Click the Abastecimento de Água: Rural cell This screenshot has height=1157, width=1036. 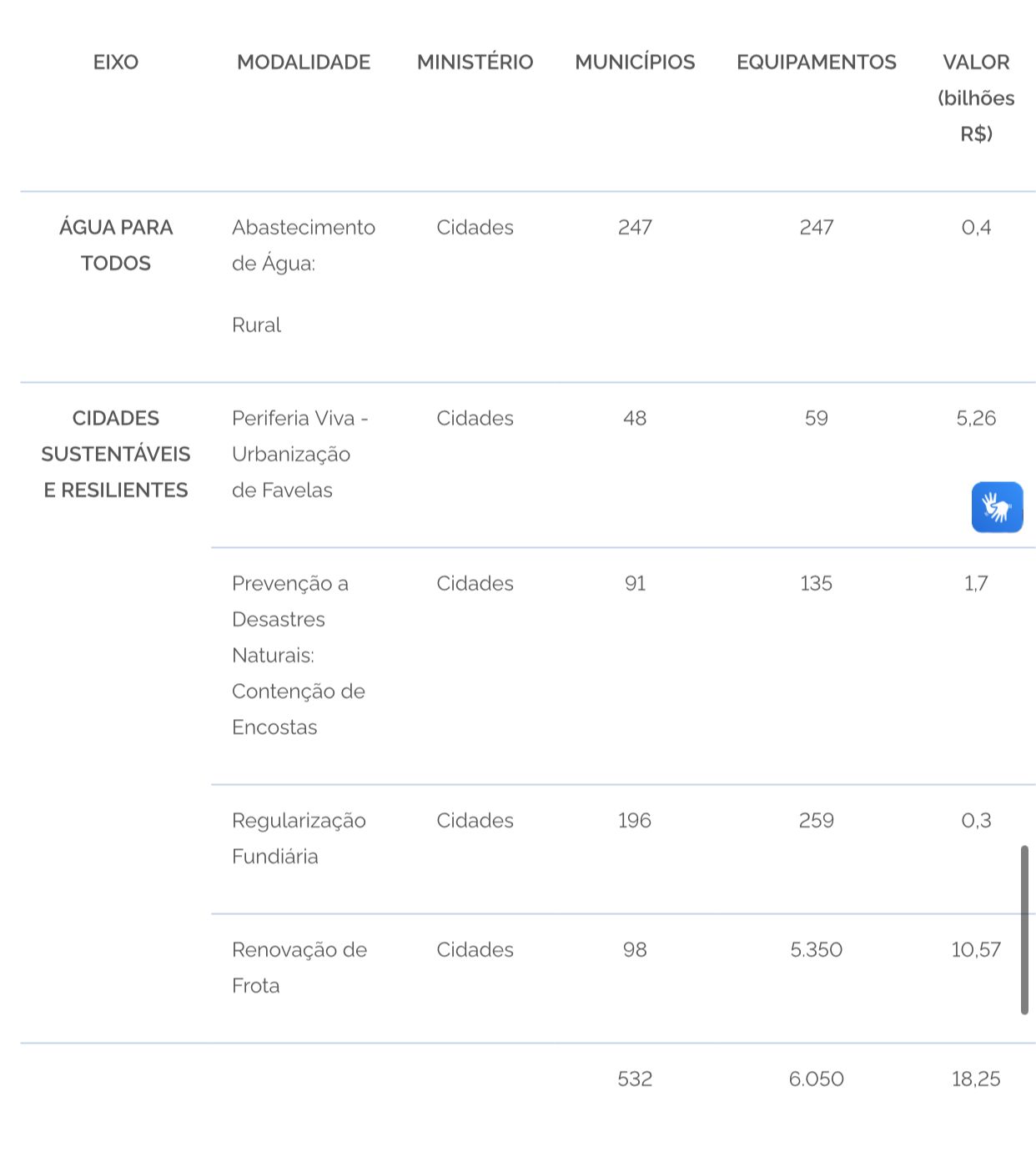[x=304, y=276]
